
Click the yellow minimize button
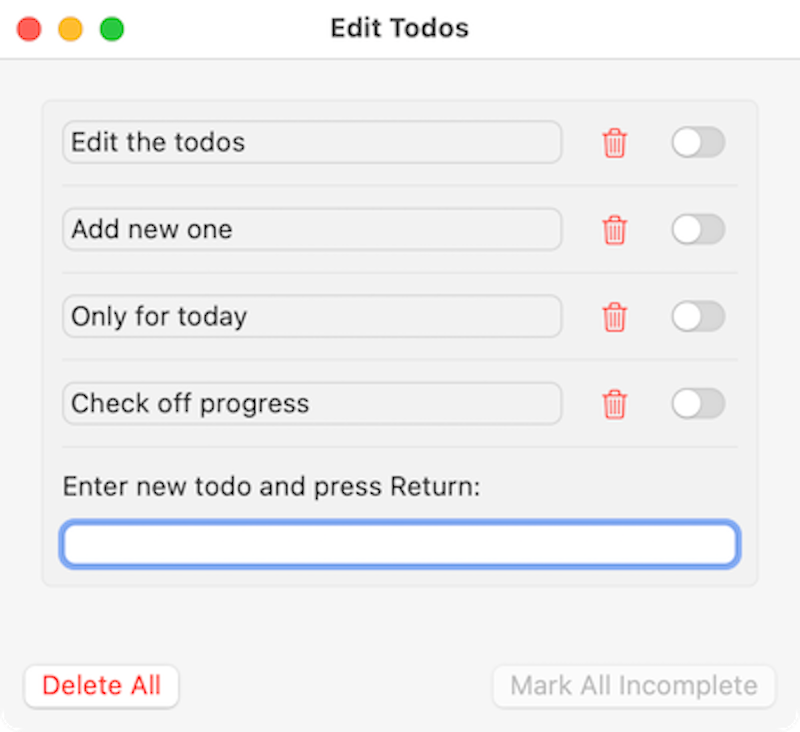[x=70, y=29]
